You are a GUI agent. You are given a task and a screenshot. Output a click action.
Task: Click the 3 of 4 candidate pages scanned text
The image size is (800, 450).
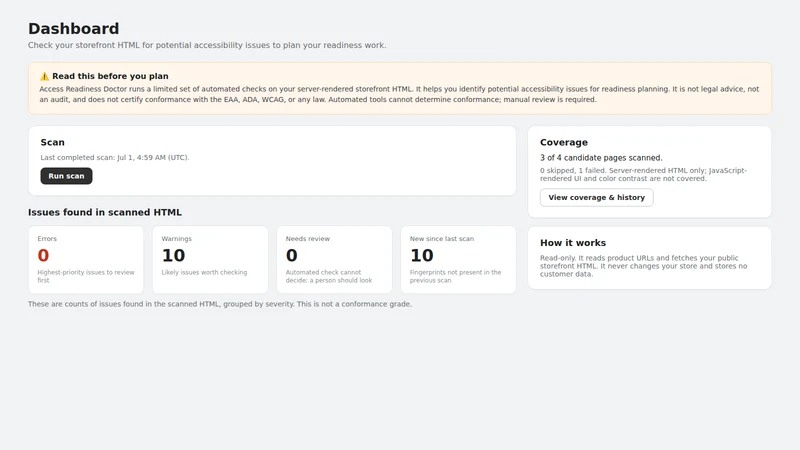[601, 158]
